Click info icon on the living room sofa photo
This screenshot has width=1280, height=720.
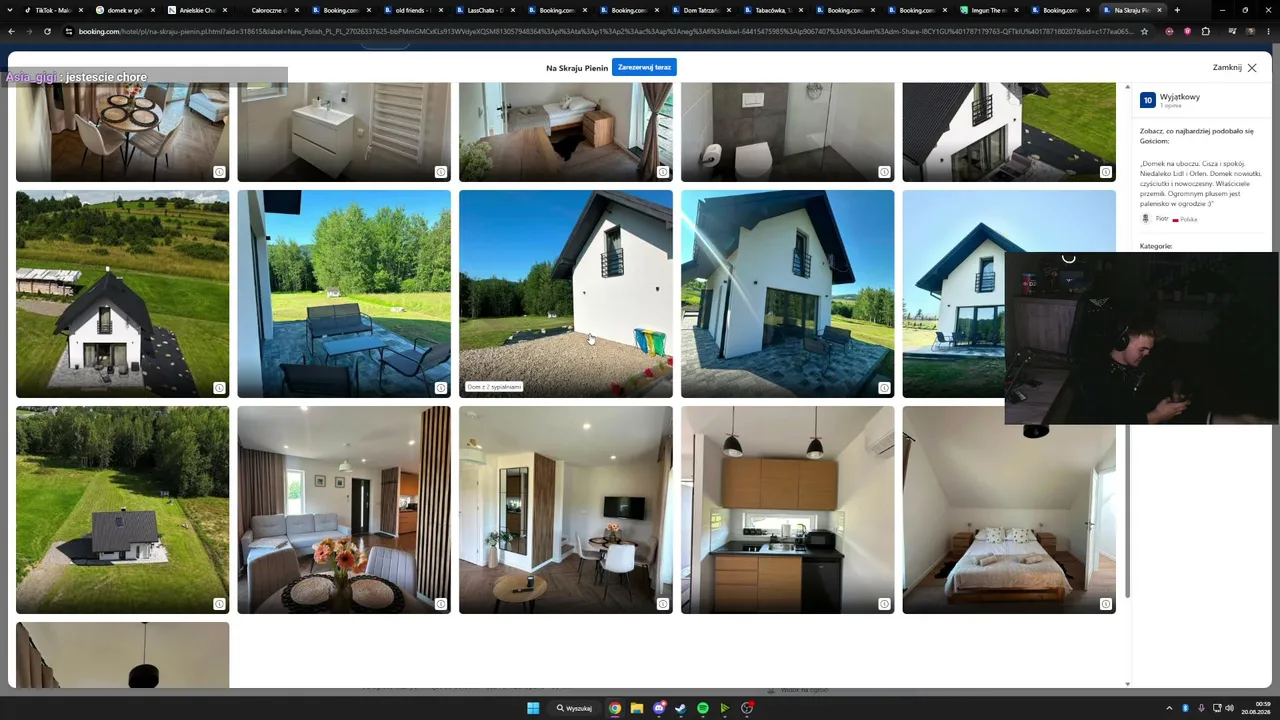pyautogui.click(x=441, y=604)
